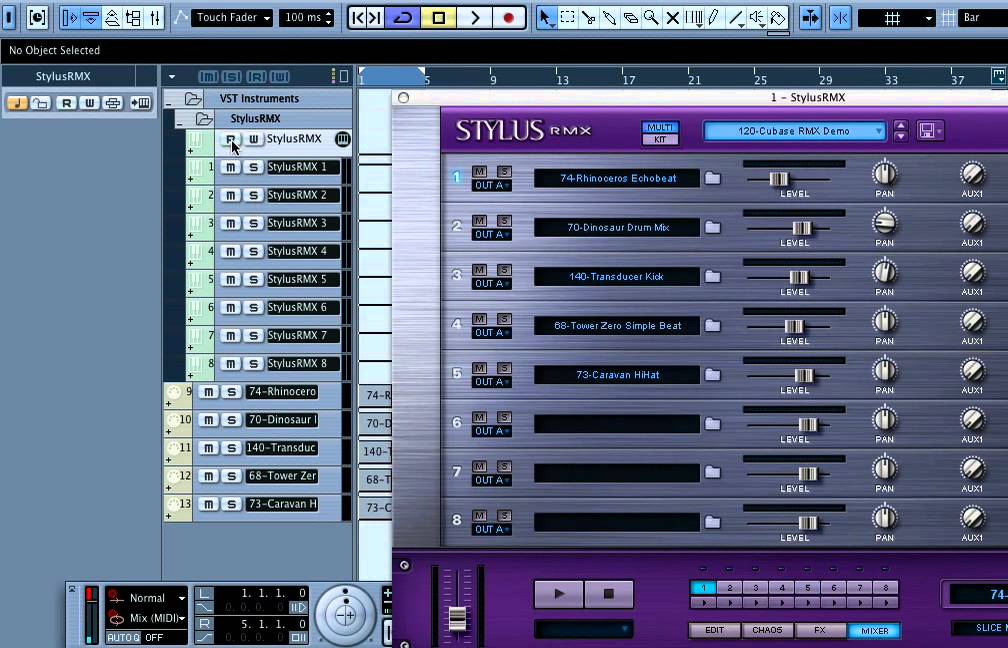Mute the StylusRMX 1 automation track
Image resolution: width=1008 pixels, height=648 pixels.
(x=230, y=167)
